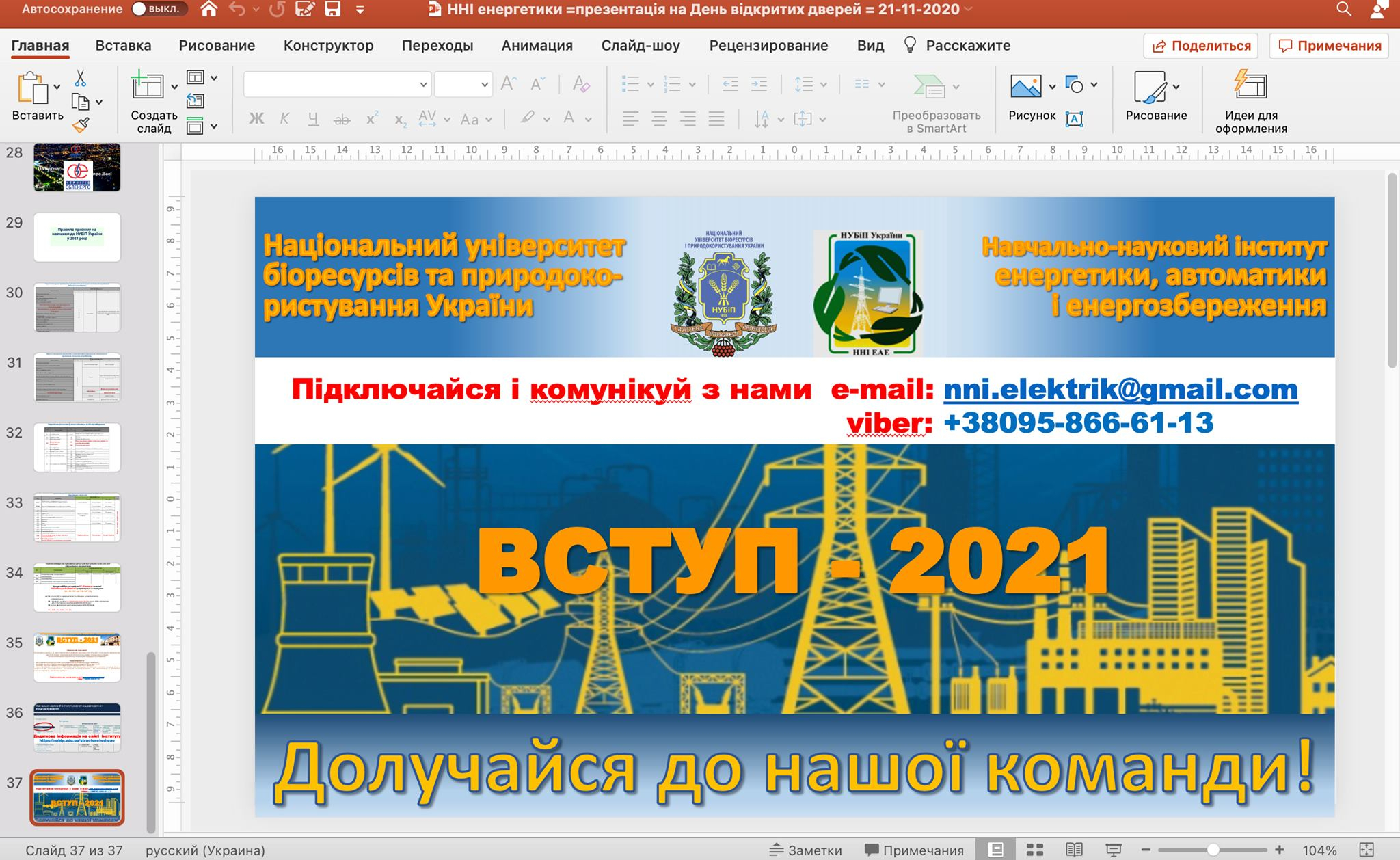Click the Save floppy disk icon
The width and height of the screenshot is (1400, 860).
333,9
